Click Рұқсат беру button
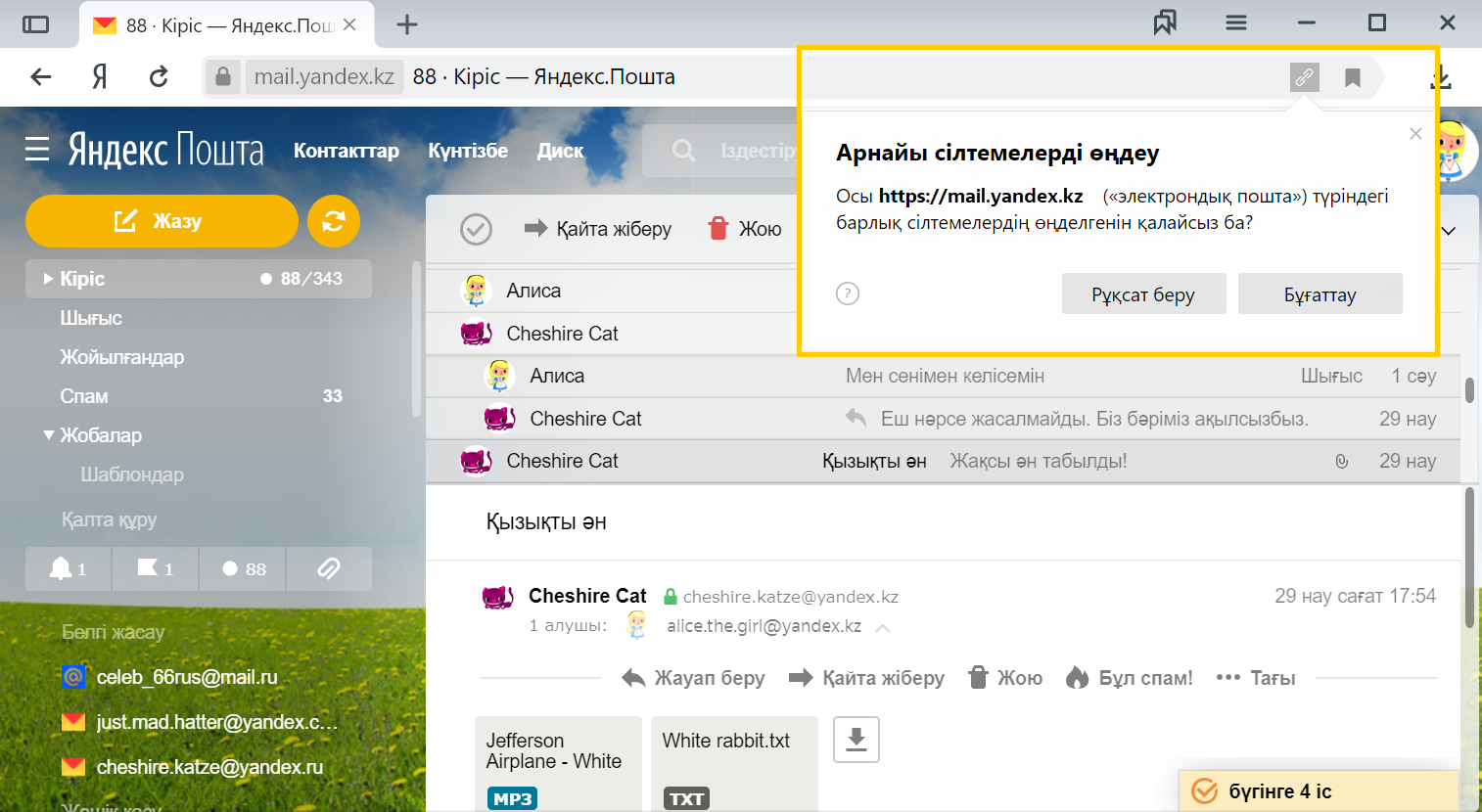Screen dimensions: 1482x812 [1143, 293]
